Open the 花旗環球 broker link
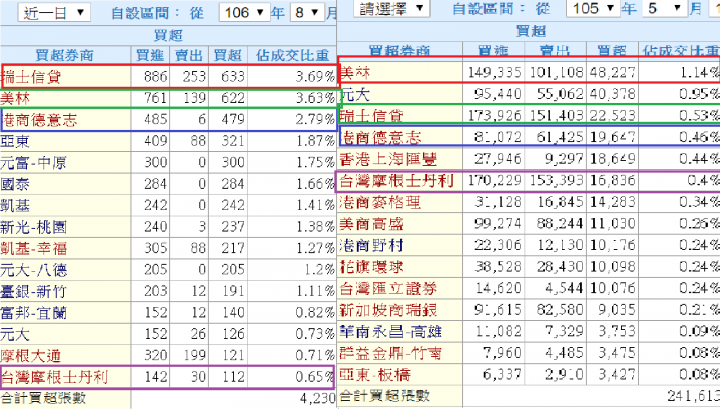The image size is (720, 410). tap(371, 267)
